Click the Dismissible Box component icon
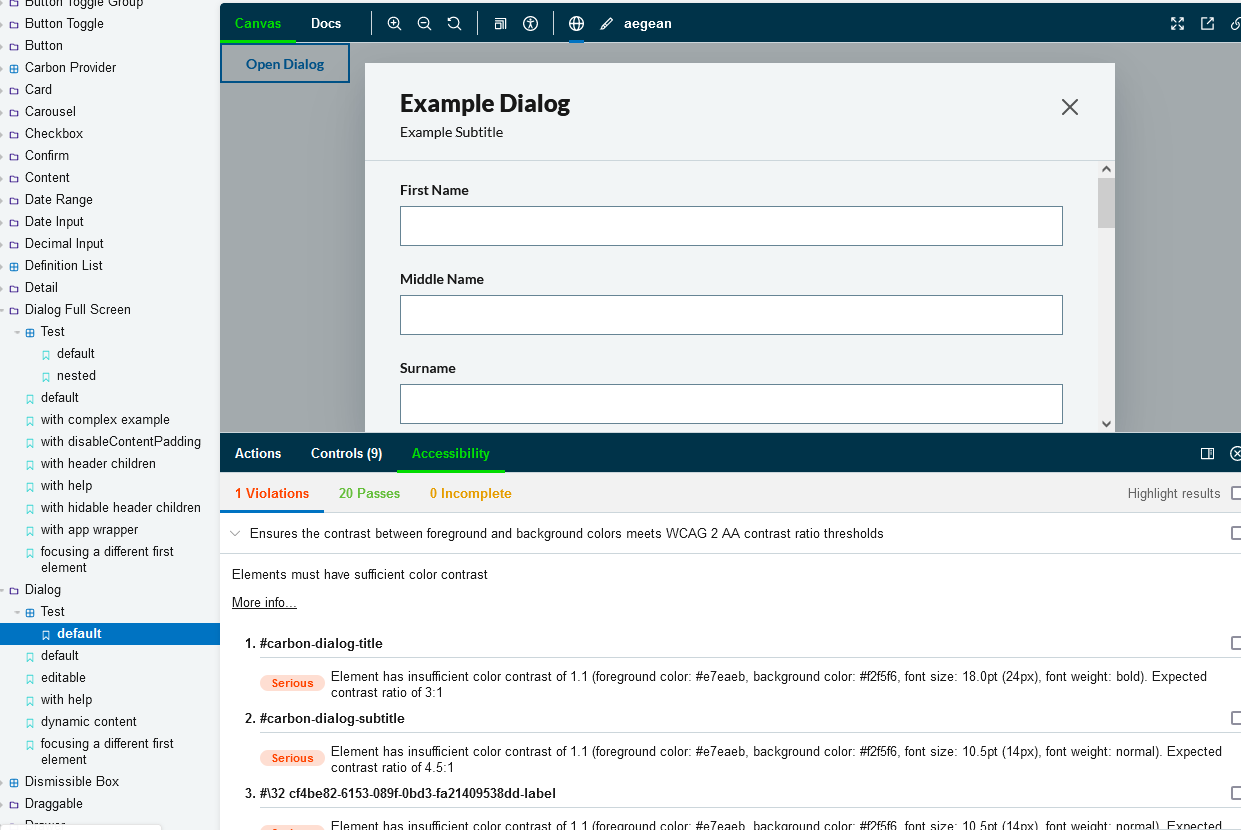 click(x=14, y=782)
